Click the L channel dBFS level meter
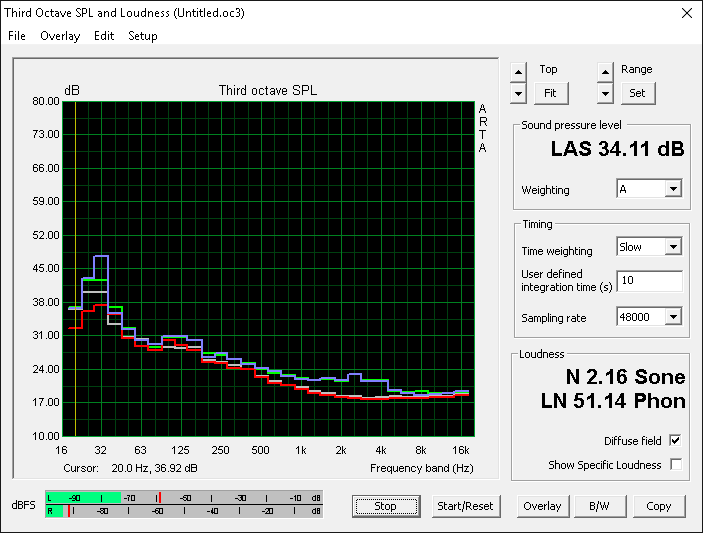This screenshot has height=533, width=703. pyautogui.click(x=184, y=498)
